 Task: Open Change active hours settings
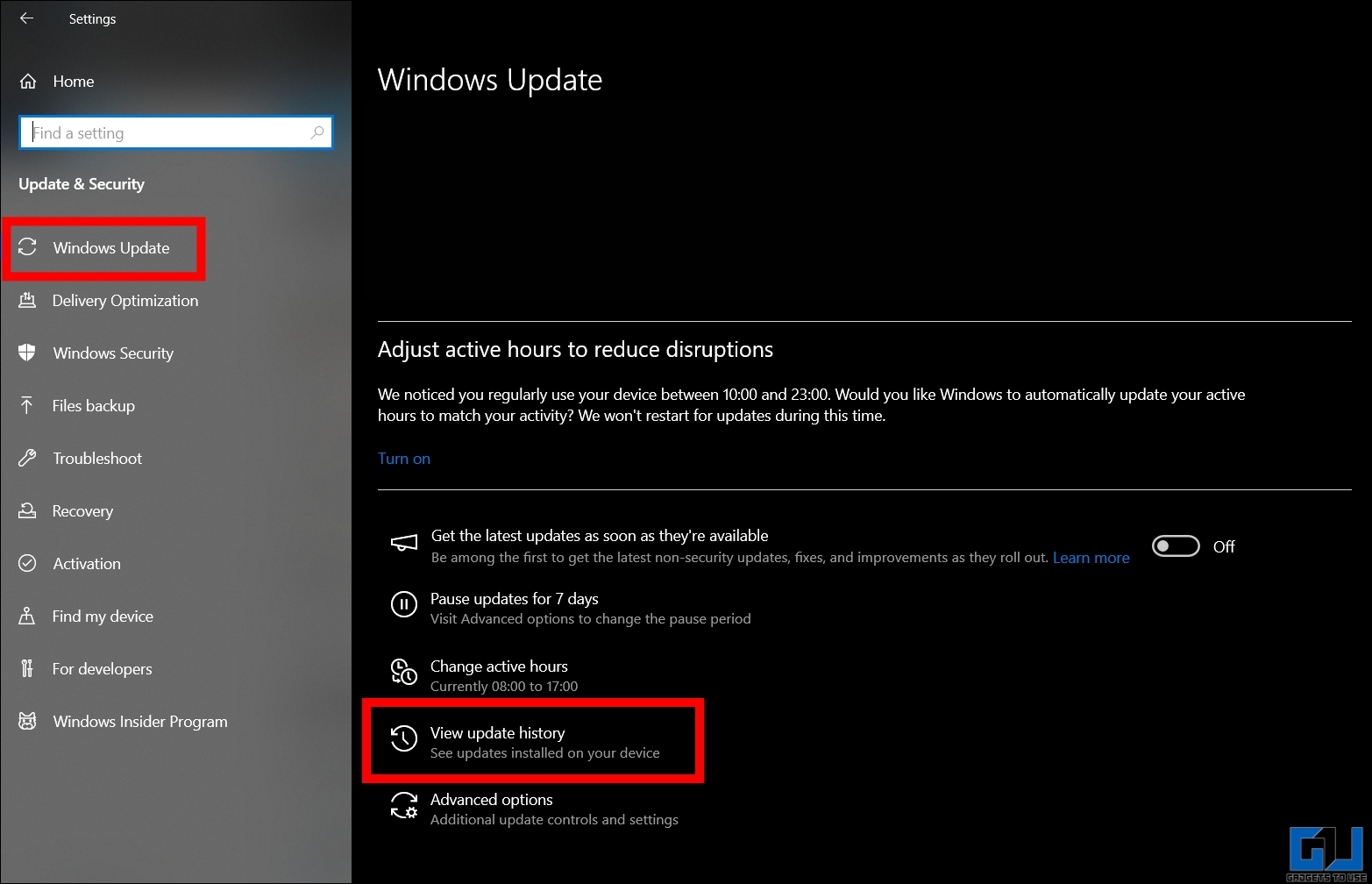(499, 666)
